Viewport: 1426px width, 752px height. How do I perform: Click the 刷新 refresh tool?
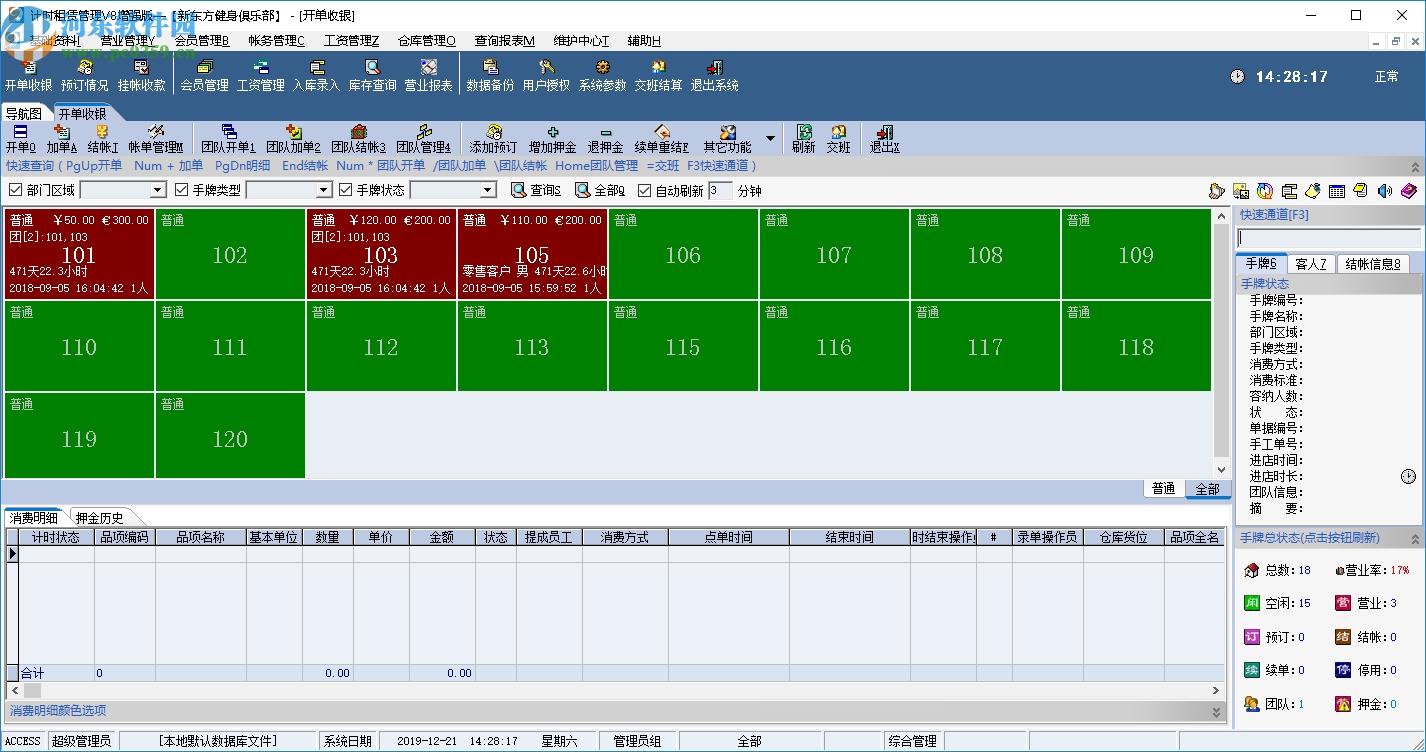tap(803, 139)
